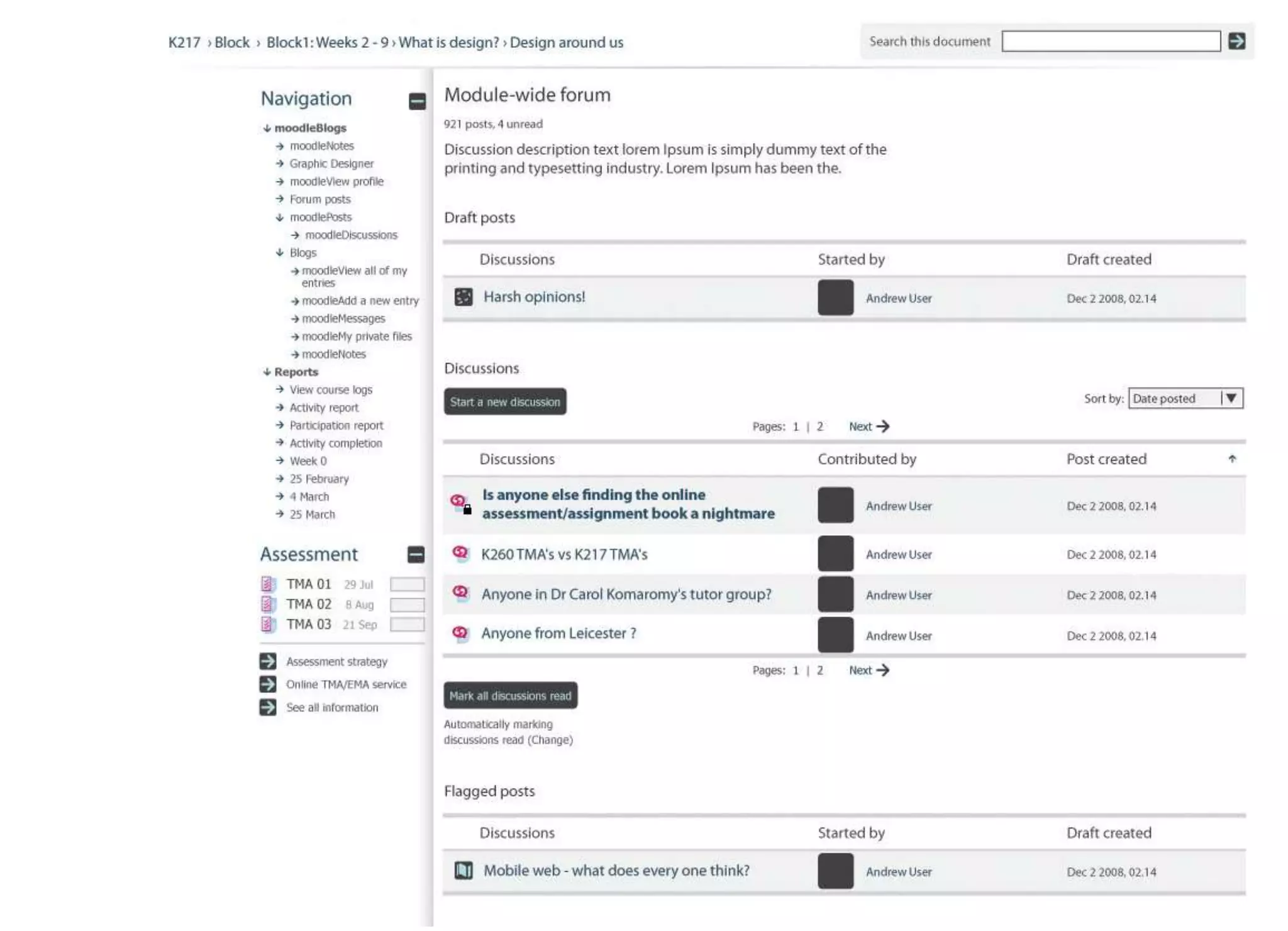This screenshot has width=1288, height=931.
Task: Collapse the Navigation block
Action: 416,101
